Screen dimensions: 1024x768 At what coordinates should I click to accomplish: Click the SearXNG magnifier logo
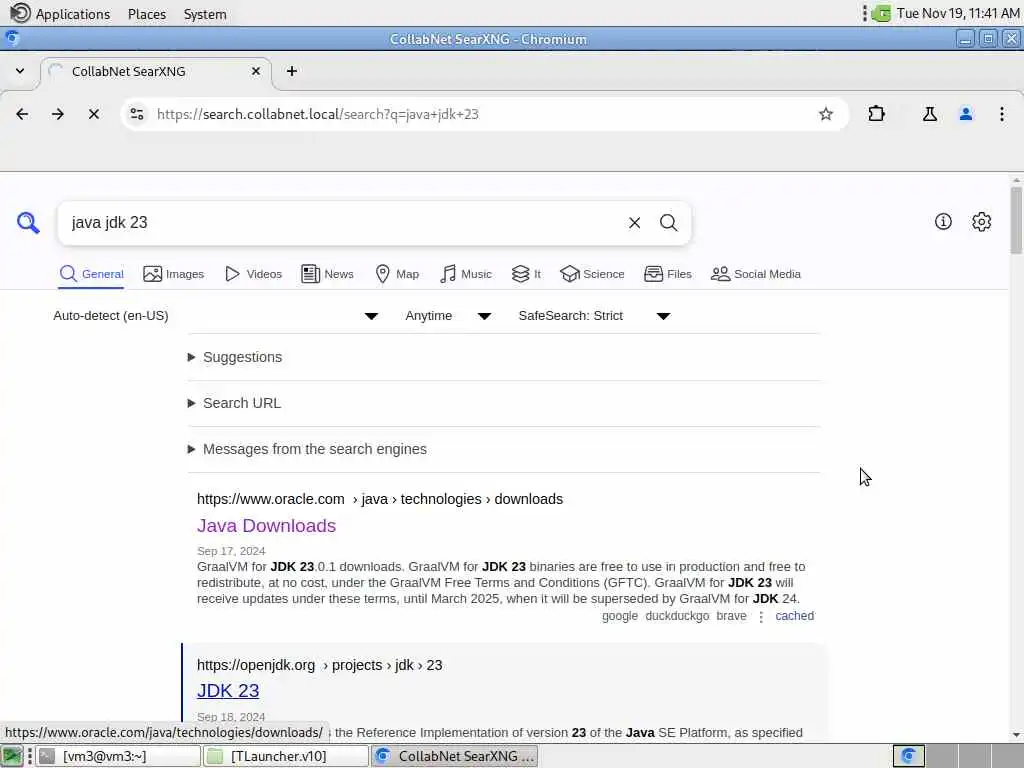coord(28,223)
